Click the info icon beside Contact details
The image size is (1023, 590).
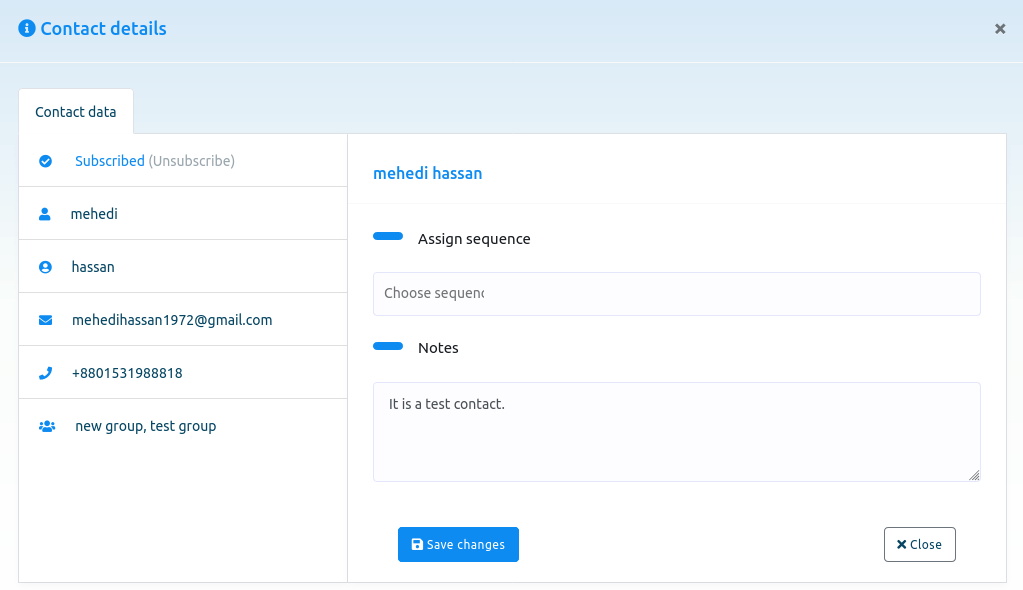pyautogui.click(x=27, y=29)
